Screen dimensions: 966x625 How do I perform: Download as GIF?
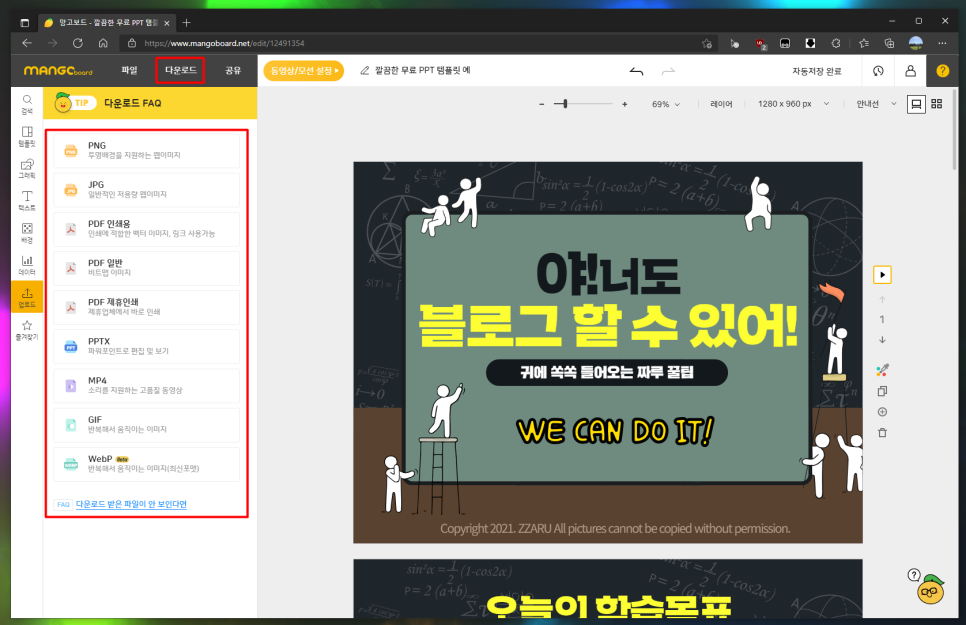pyautogui.click(x=147, y=425)
